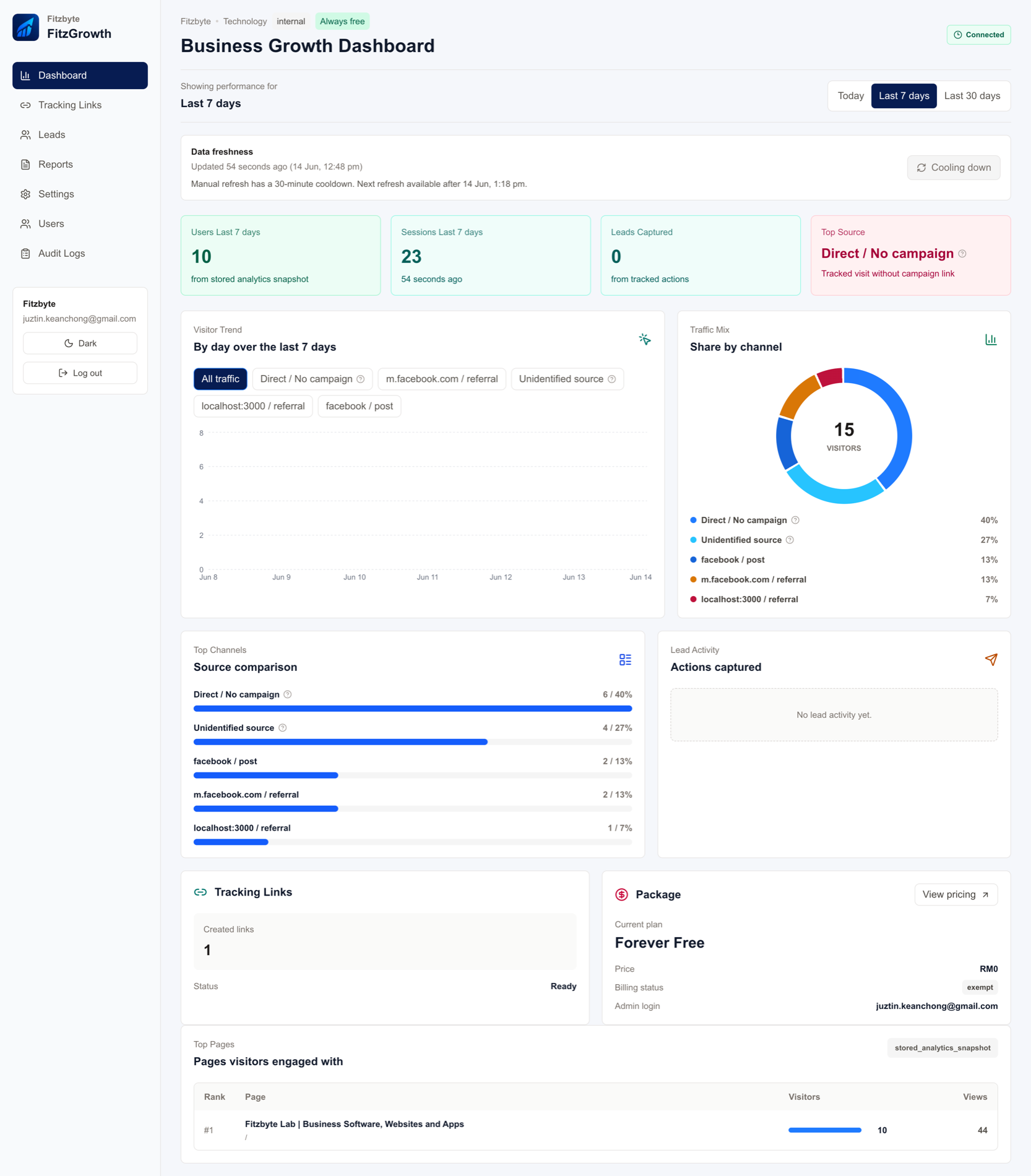Open Audit Logs in the sidebar
1031x1176 pixels.
80,254
